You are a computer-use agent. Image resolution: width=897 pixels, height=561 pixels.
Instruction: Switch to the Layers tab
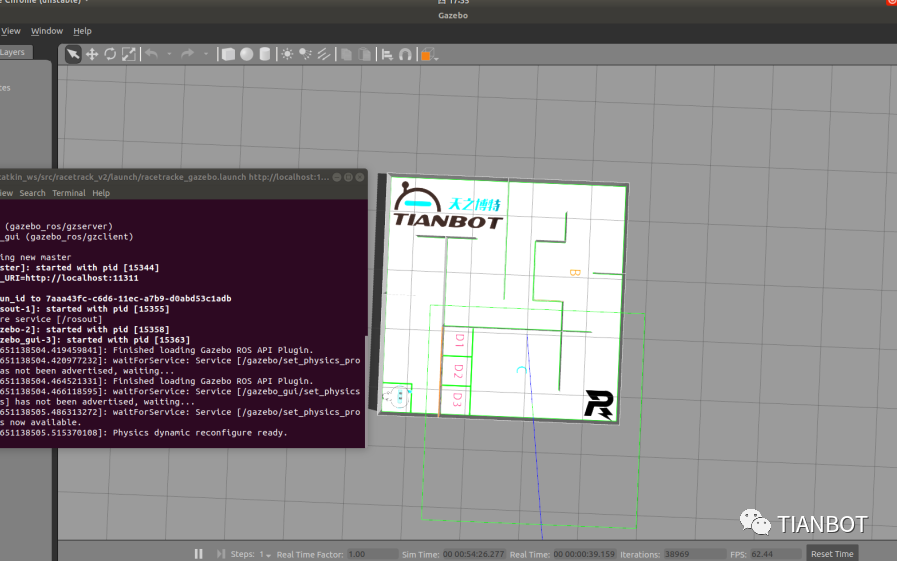pyautogui.click(x=13, y=52)
